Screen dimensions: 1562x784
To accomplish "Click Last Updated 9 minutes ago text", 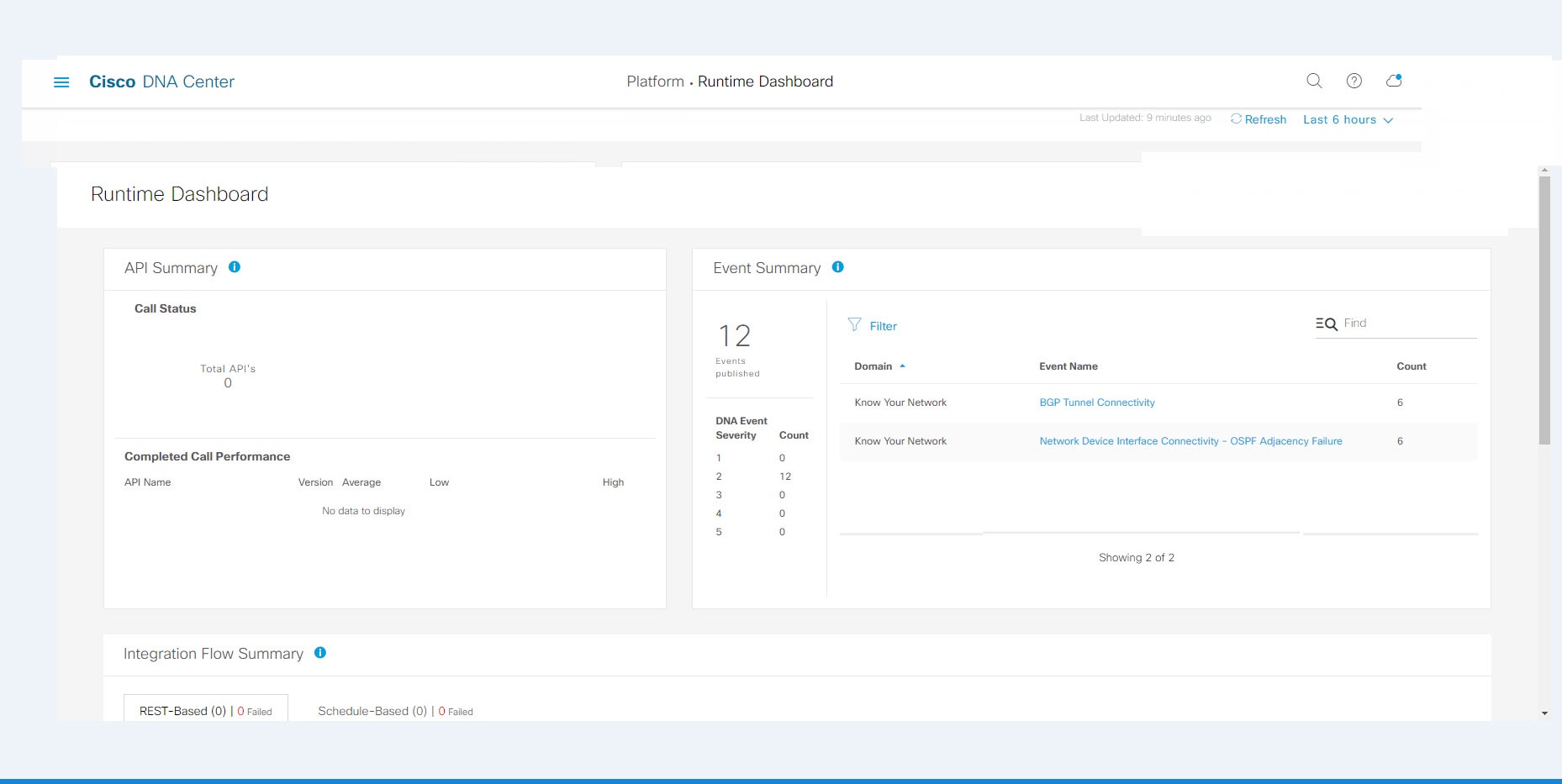I will click(1145, 118).
